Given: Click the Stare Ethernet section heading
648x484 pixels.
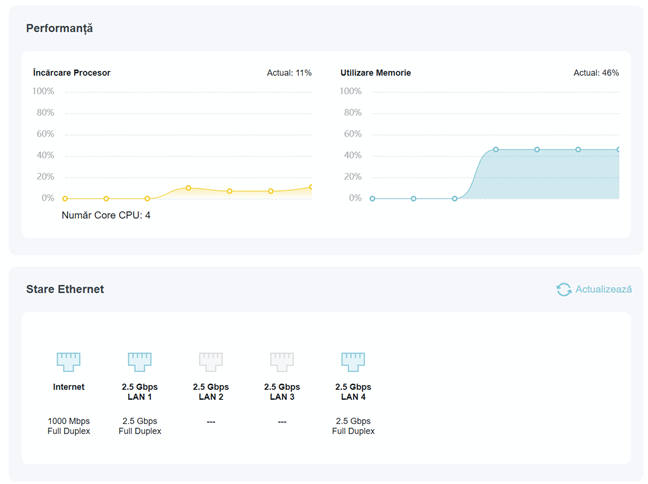Looking at the screenshot, I should (65, 289).
